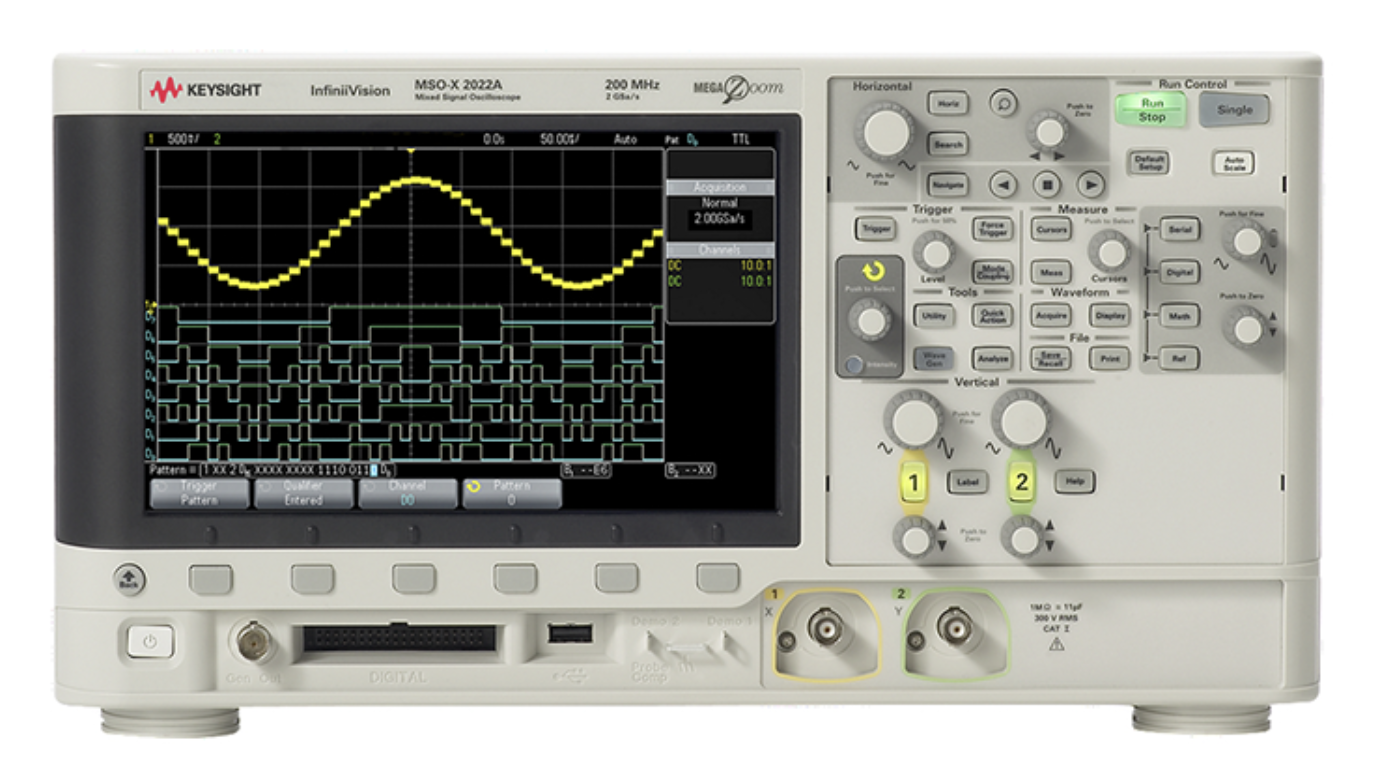The width and height of the screenshot is (1380, 778).
Task: Tap the Label key
Action: (967, 483)
